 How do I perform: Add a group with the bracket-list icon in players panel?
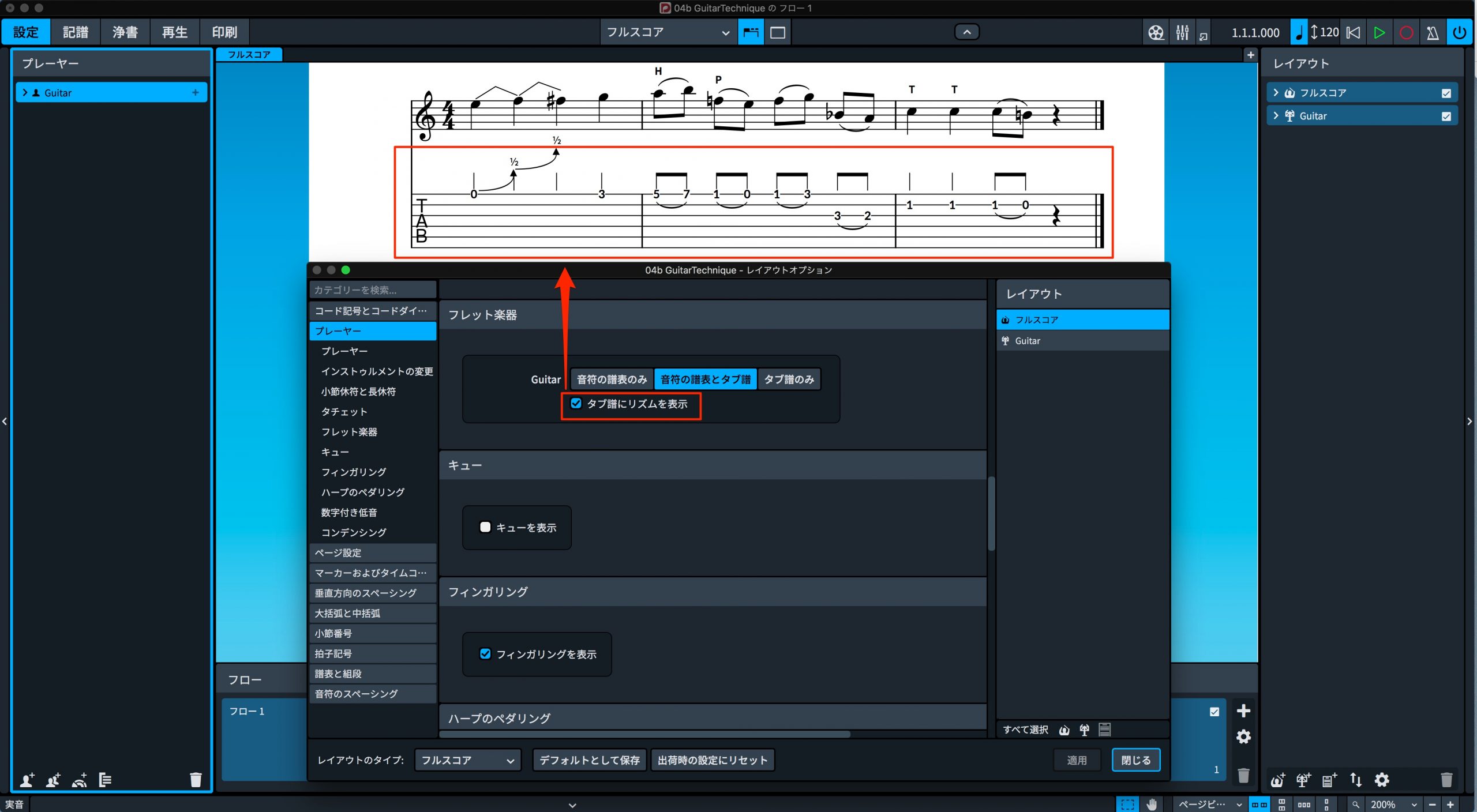point(105,780)
